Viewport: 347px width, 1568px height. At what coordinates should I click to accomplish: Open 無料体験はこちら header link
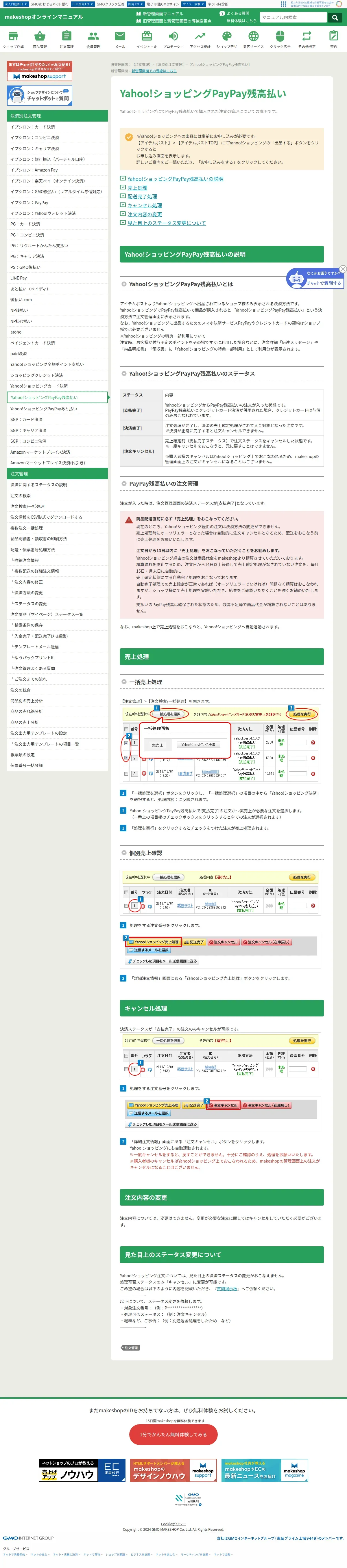tap(241, 21)
